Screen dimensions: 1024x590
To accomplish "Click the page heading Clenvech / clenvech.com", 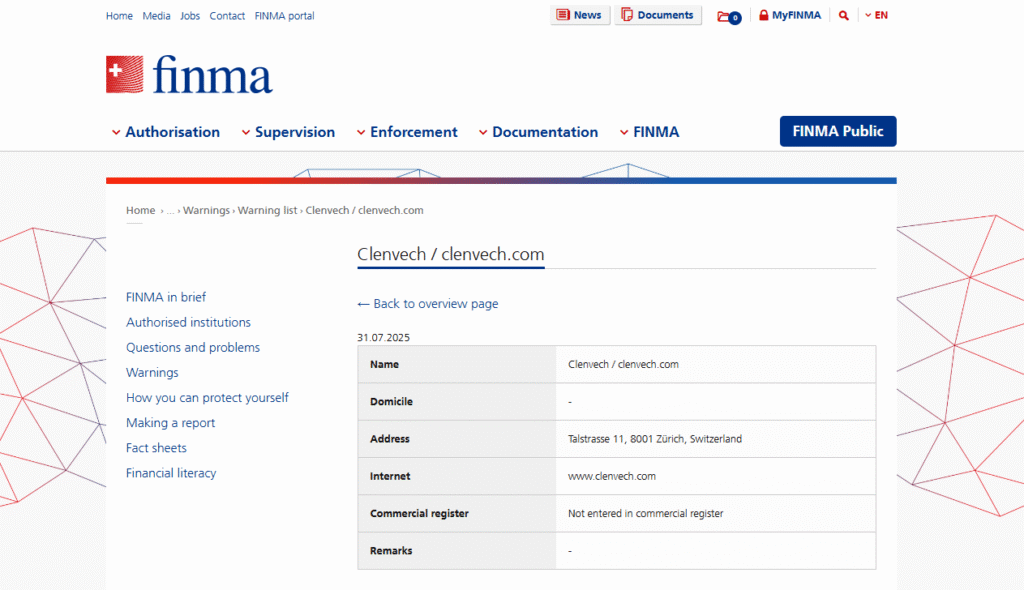I will click(x=451, y=254).
